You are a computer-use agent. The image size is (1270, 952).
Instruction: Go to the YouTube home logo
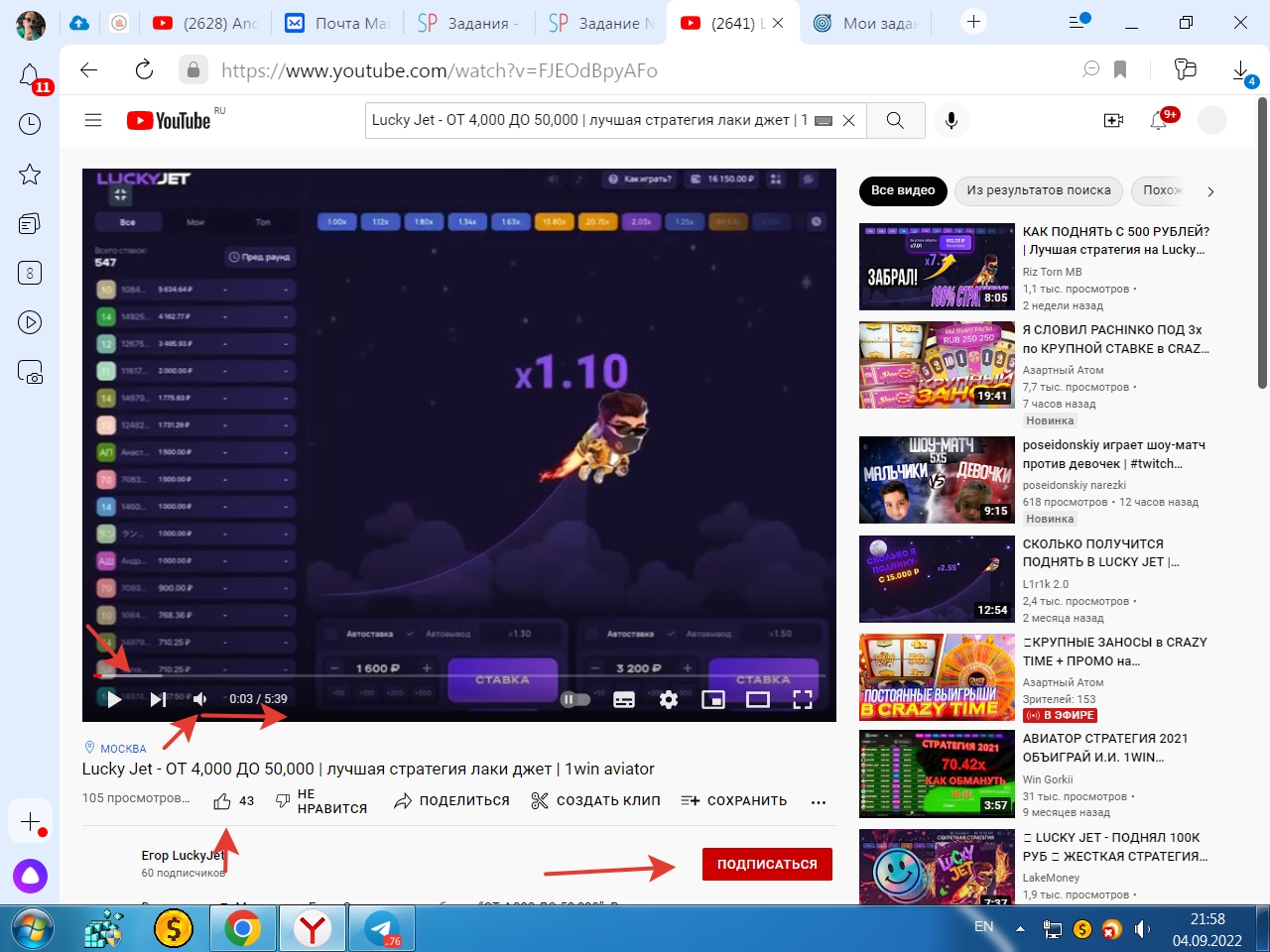click(169, 120)
